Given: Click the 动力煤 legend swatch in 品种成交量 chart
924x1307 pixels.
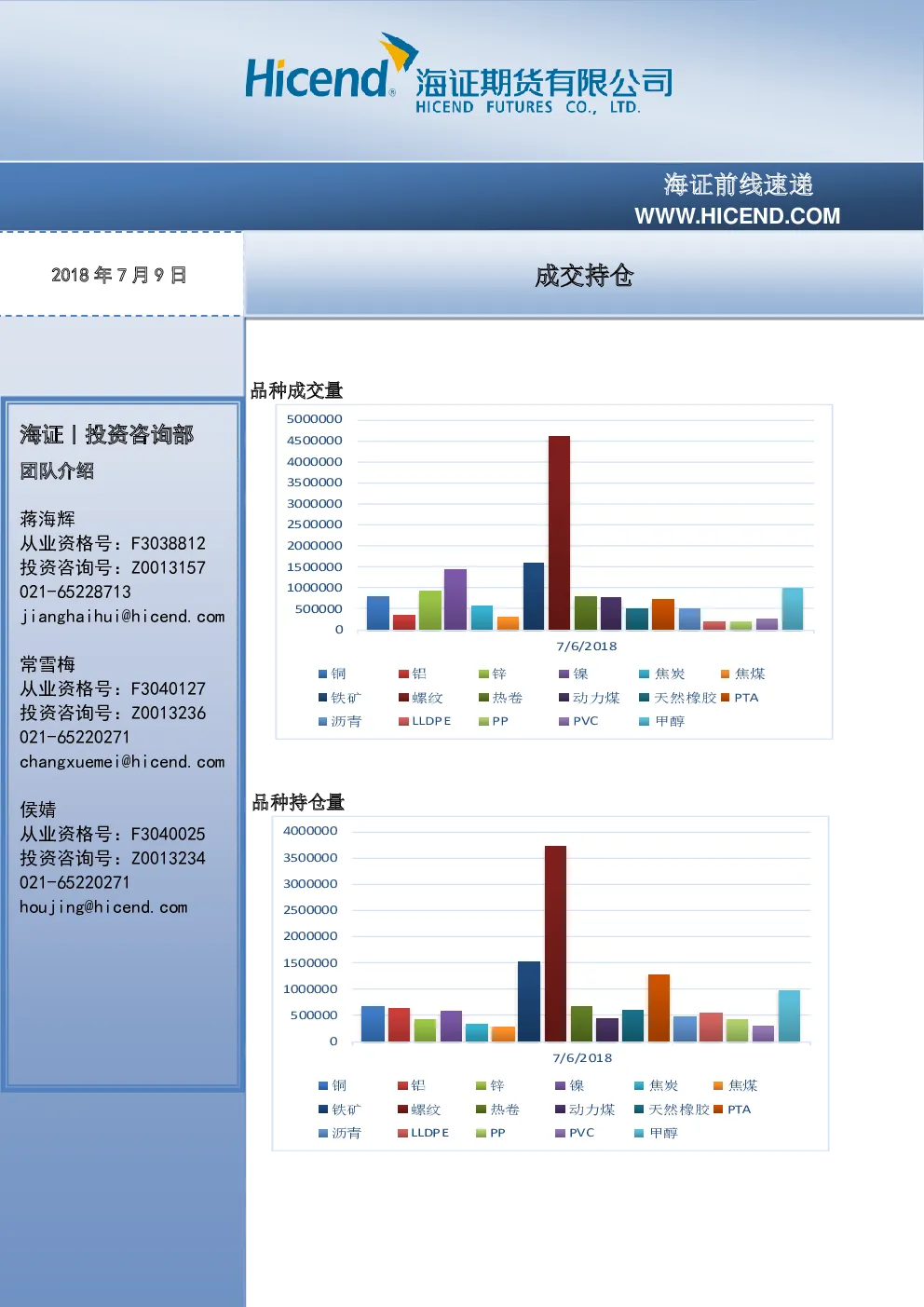Looking at the screenshot, I should [x=564, y=698].
